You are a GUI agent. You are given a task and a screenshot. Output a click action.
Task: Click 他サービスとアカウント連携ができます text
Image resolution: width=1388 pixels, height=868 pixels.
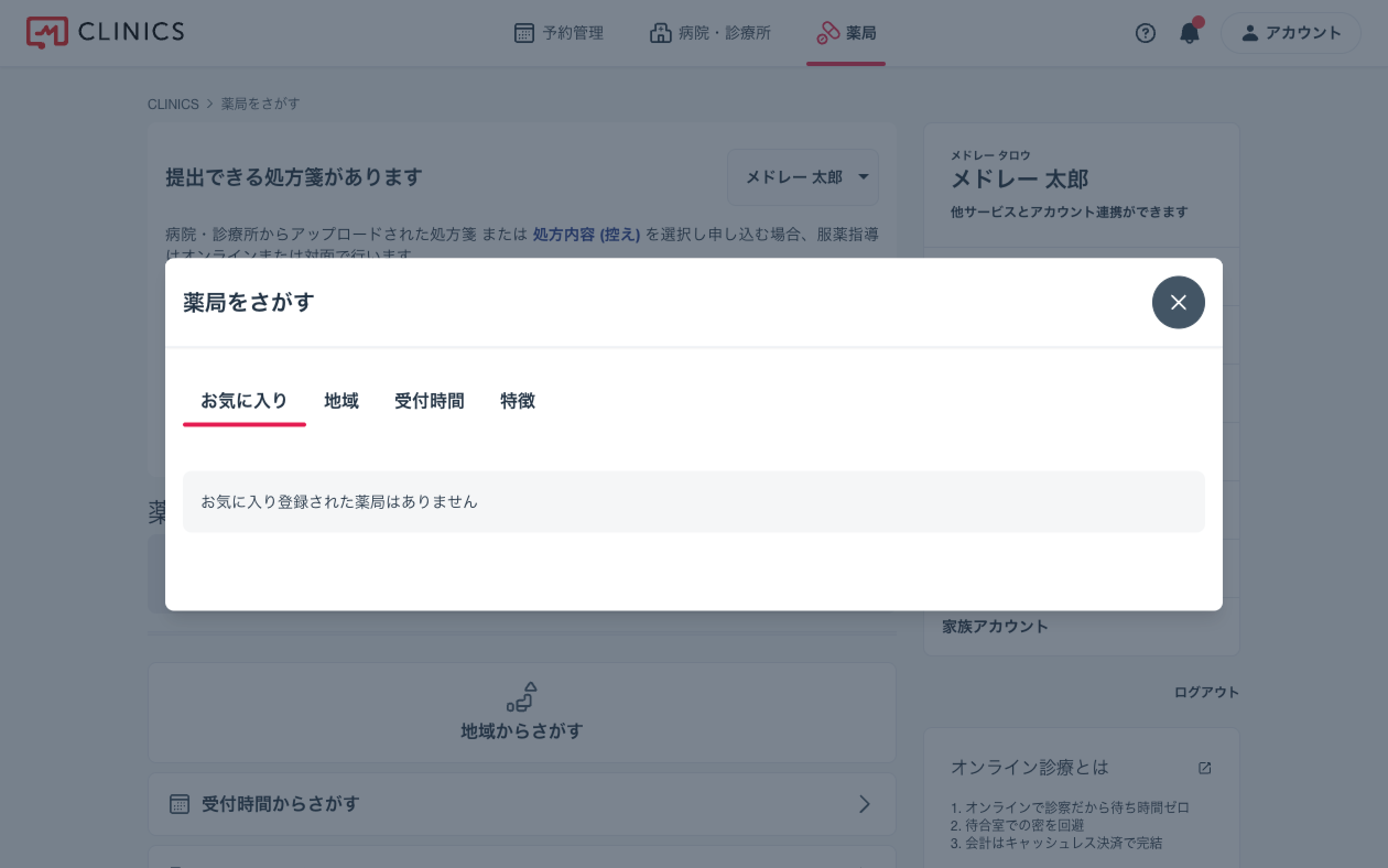(1069, 212)
